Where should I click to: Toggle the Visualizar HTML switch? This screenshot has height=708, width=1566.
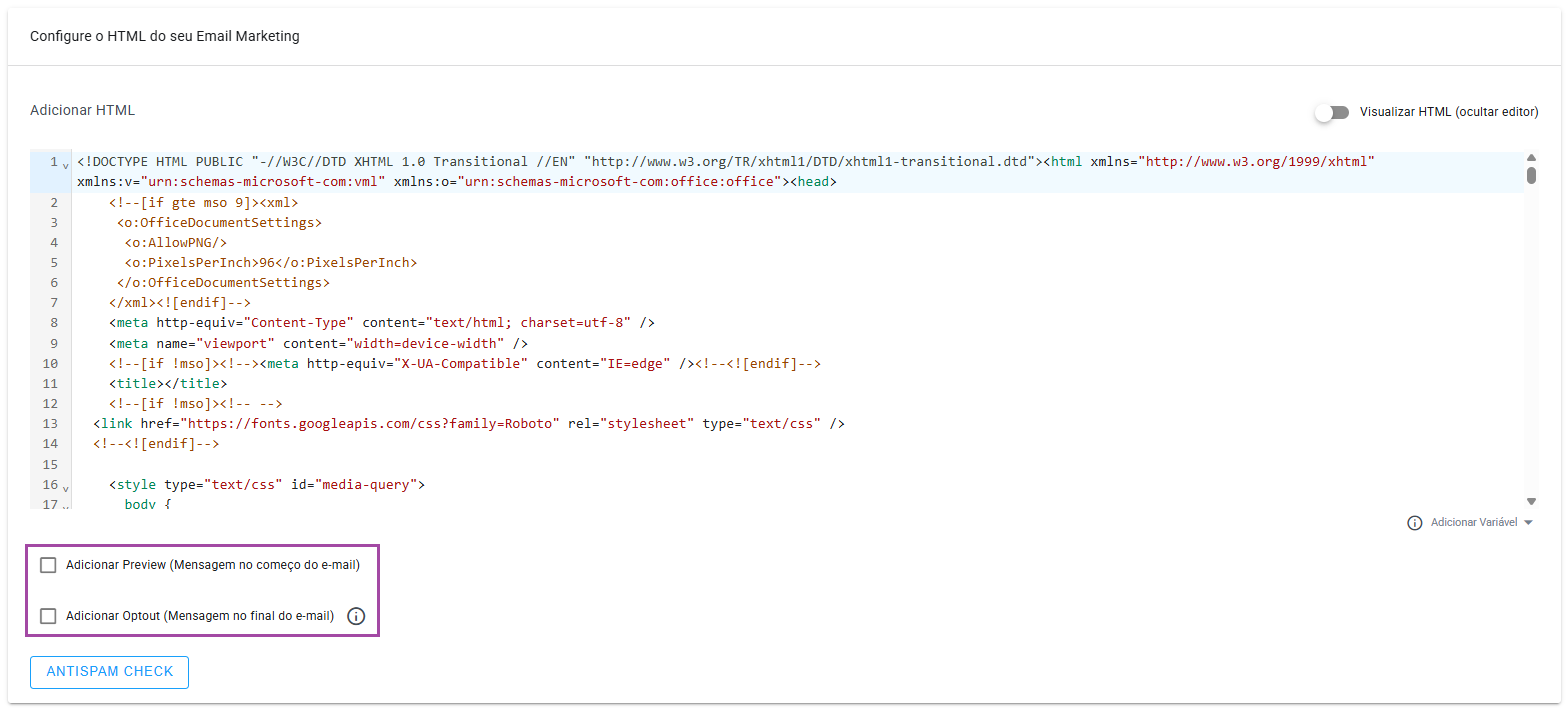coord(1332,112)
